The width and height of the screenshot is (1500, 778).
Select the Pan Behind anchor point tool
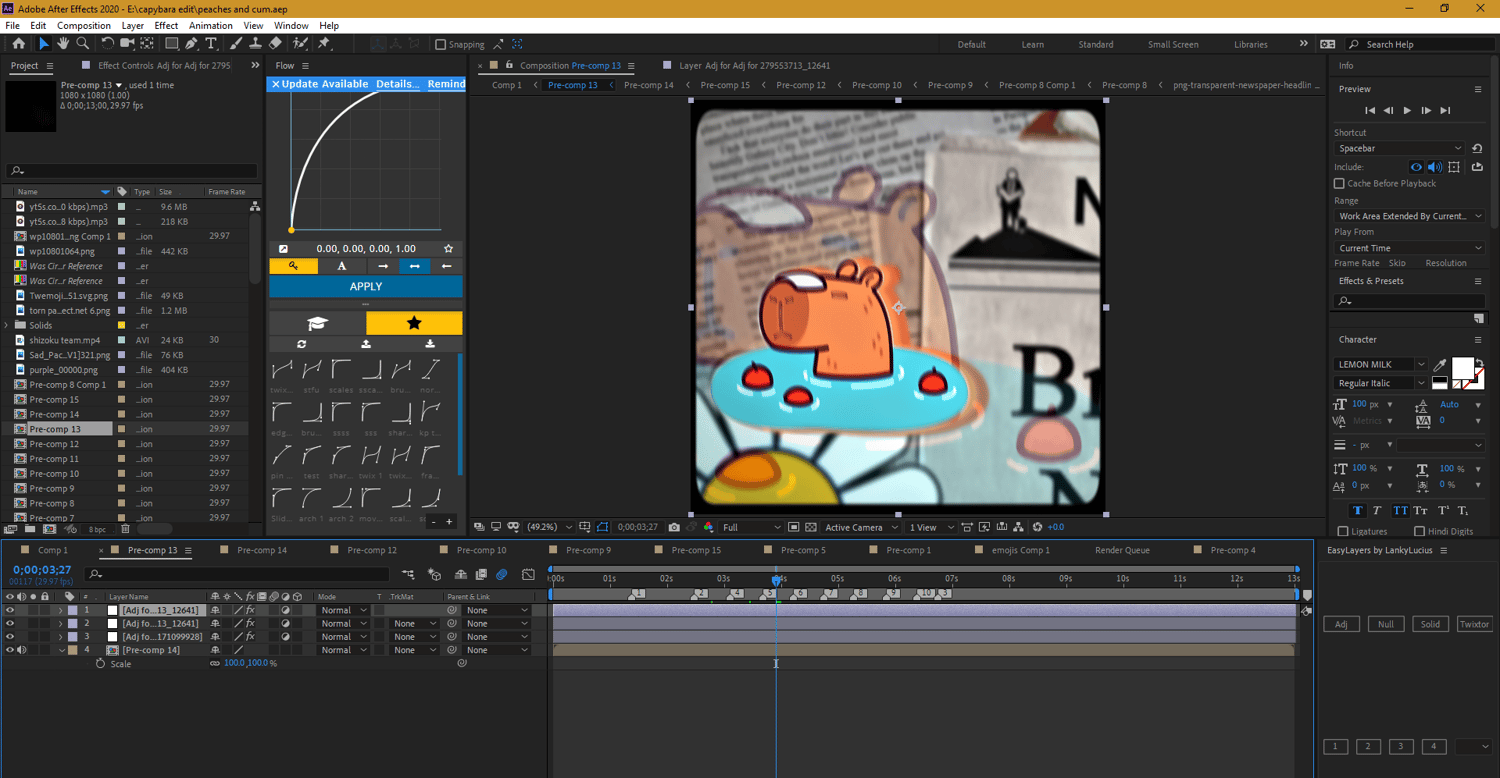tap(147, 44)
